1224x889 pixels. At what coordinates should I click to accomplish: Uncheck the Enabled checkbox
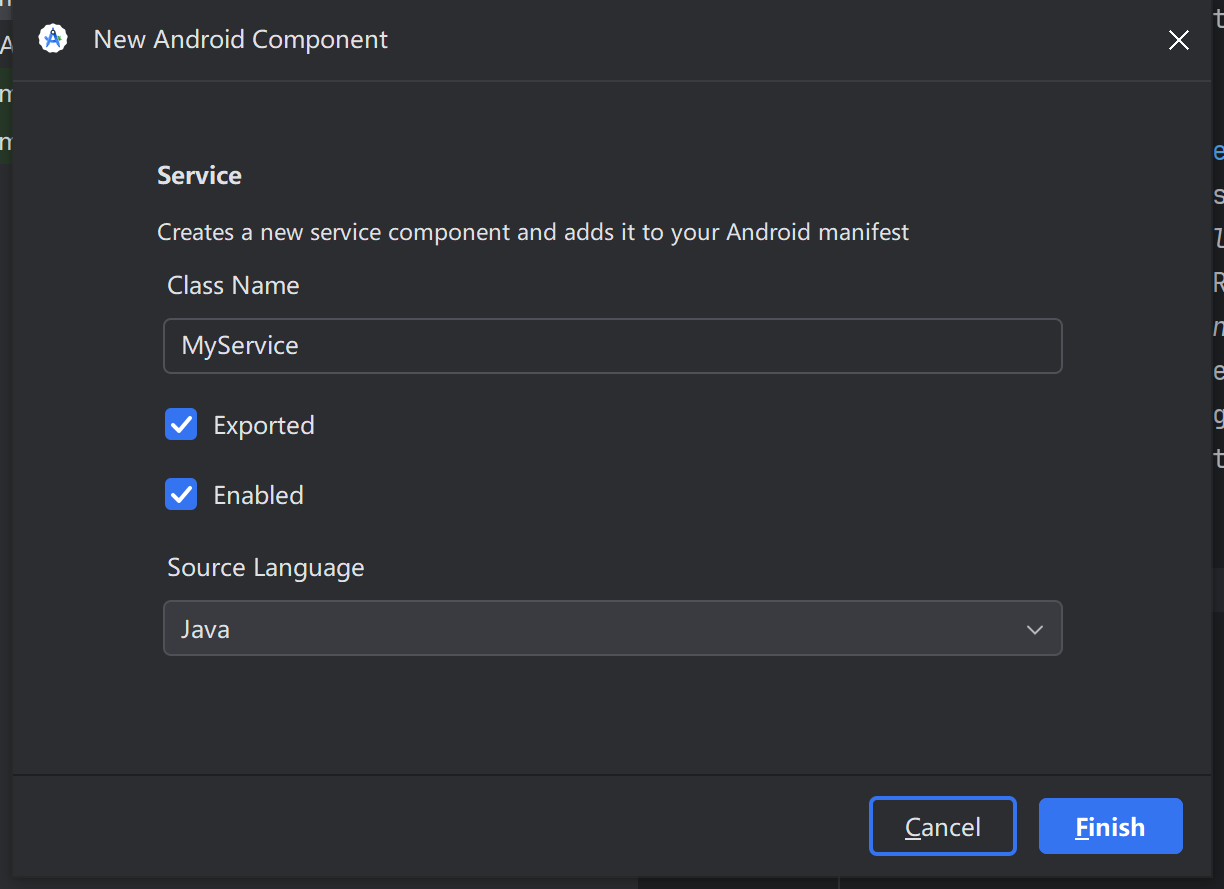click(181, 494)
